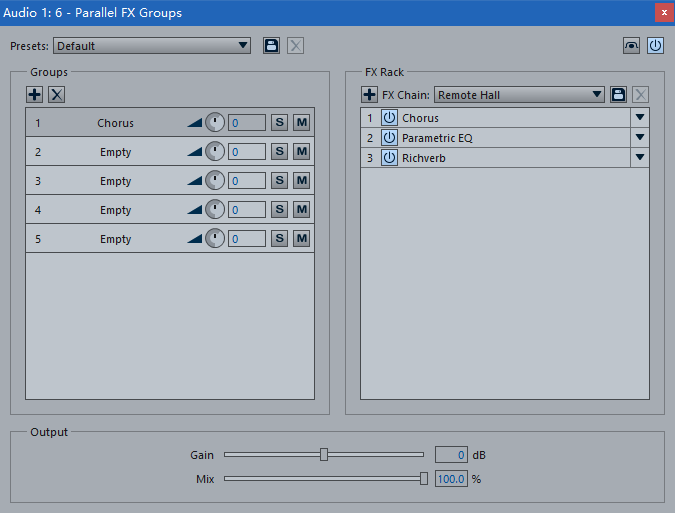The height and width of the screenshot is (513, 675).
Task: Click the pan knob of group 3
Action: point(215,181)
